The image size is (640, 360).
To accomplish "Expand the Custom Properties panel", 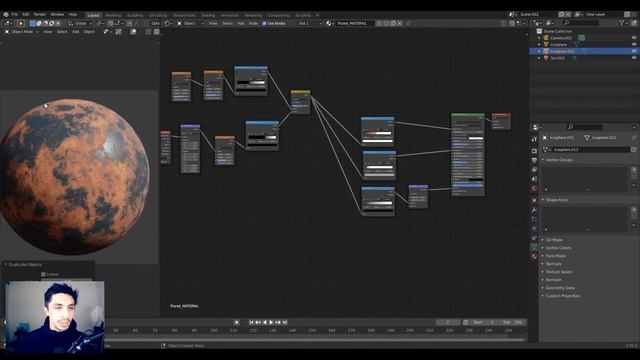I will [562, 296].
